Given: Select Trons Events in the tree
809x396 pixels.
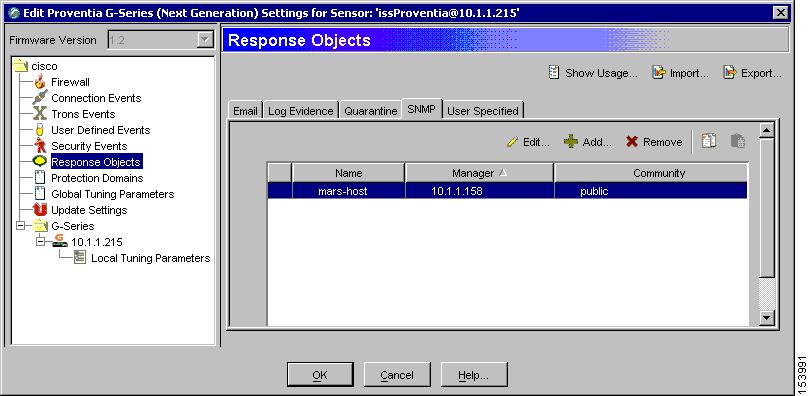Looking at the screenshot, I should 83,114.
